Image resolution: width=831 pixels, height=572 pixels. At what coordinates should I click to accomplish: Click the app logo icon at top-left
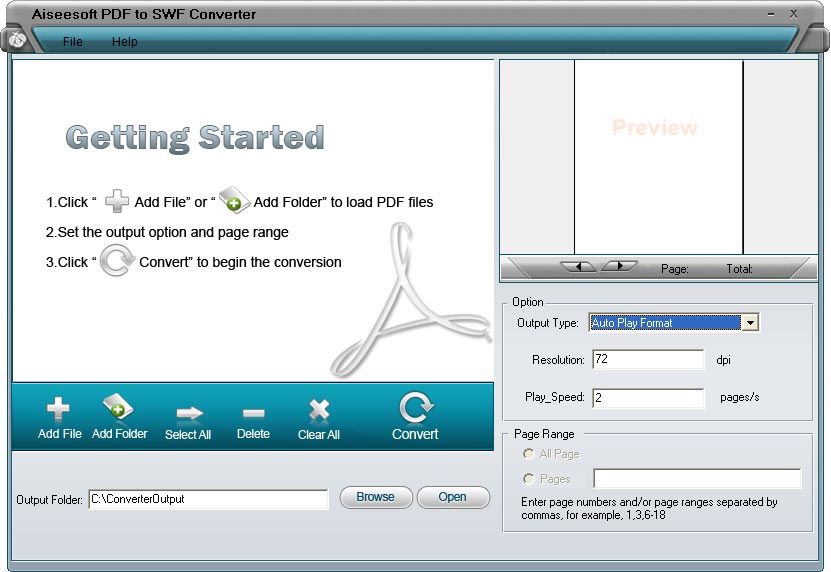tap(17, 41)
